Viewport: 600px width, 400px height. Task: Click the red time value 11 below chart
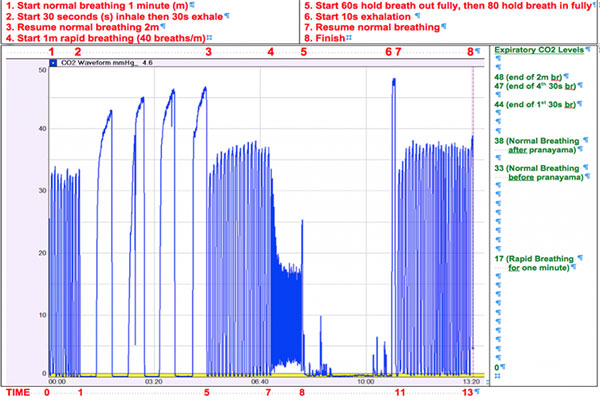[x=401, y=393]
